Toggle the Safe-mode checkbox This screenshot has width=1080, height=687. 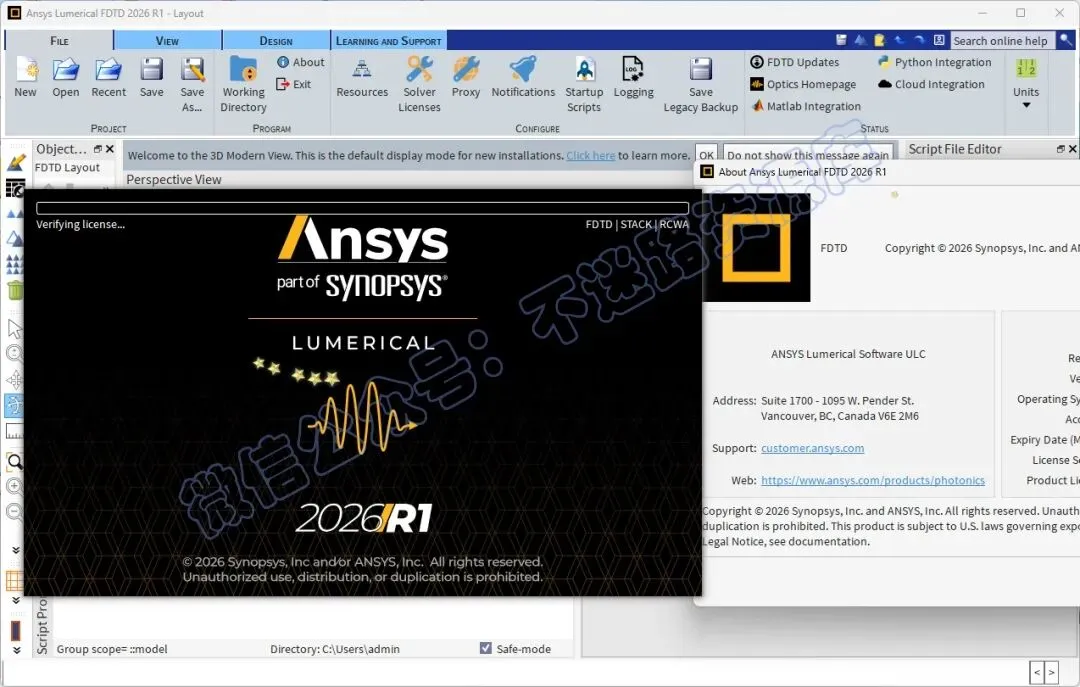point(486,648)
